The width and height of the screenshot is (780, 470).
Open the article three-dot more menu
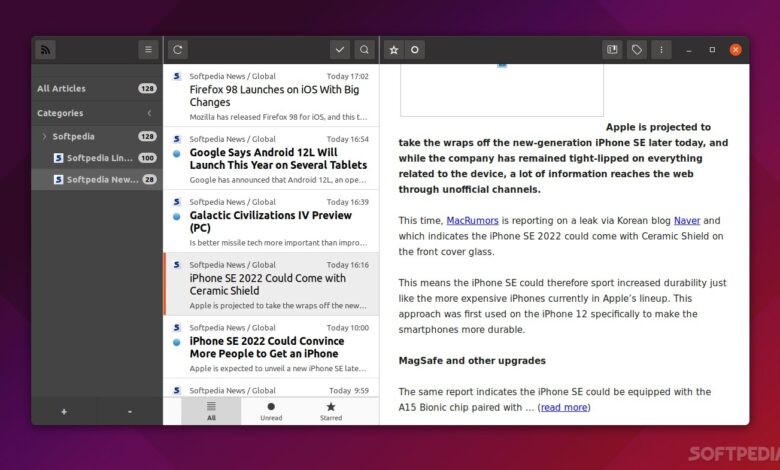[661, 50]
